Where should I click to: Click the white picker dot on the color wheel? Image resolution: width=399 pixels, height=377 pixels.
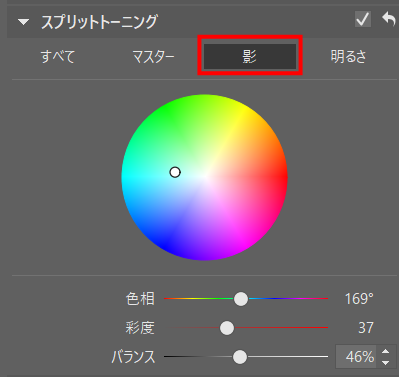(175, 172)
